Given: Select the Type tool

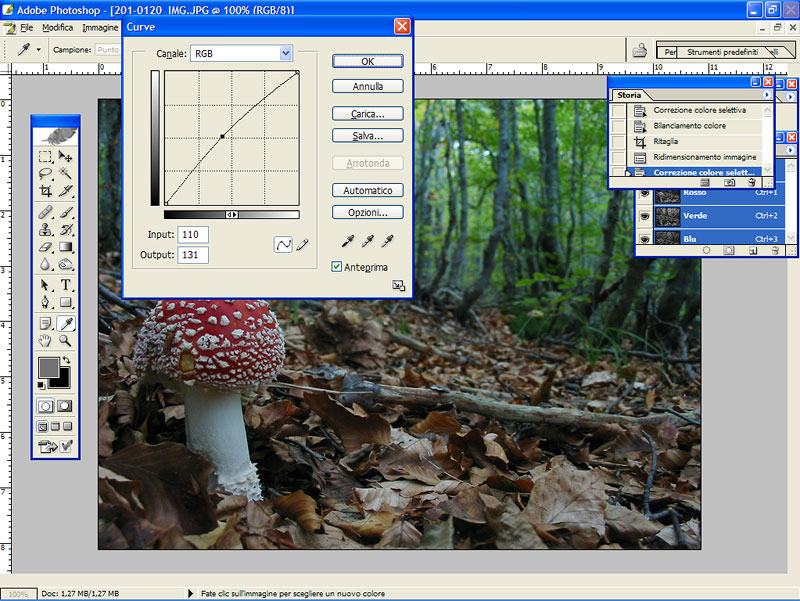Looking at the screenshot, I should pyautogui.click(x=65, y=285).
